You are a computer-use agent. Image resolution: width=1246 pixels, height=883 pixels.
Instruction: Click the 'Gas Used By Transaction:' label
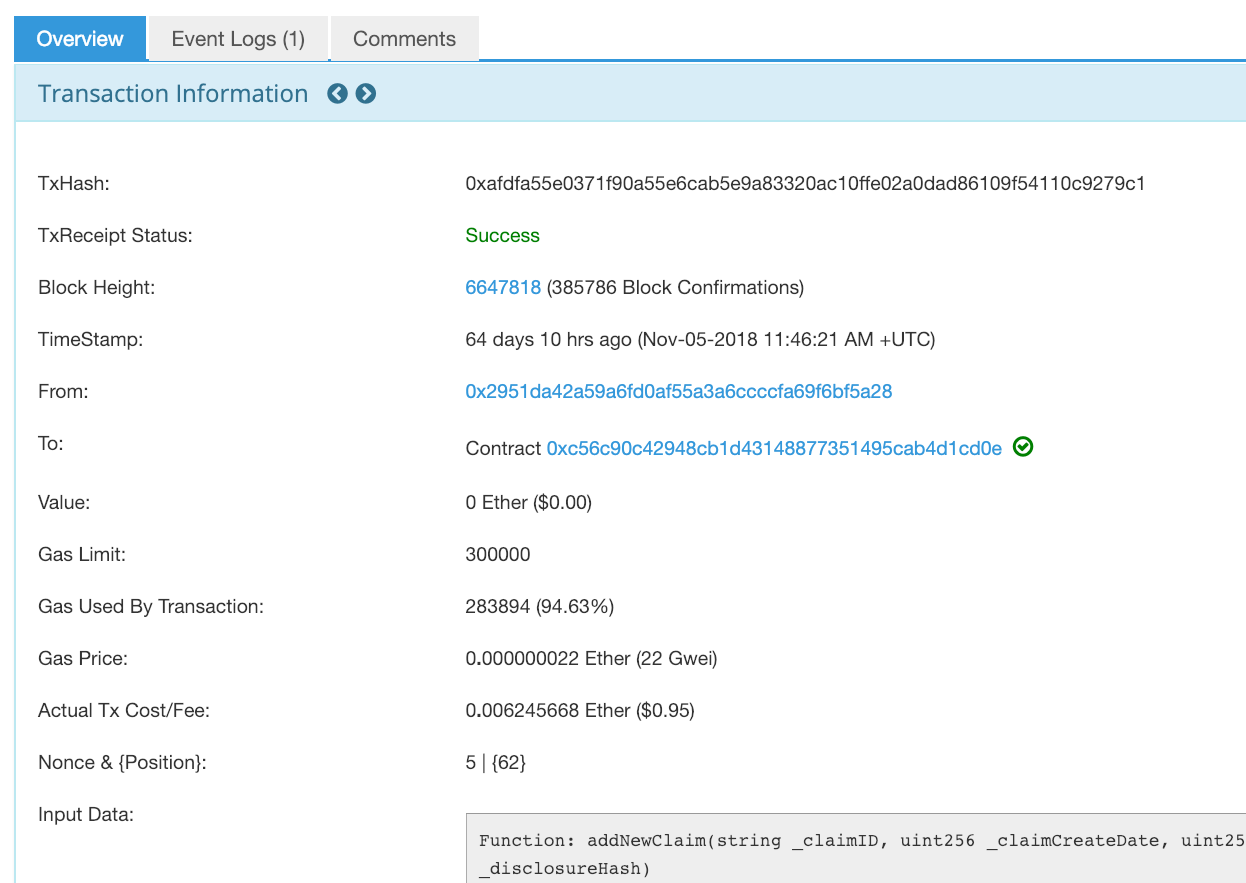point(151,606)
